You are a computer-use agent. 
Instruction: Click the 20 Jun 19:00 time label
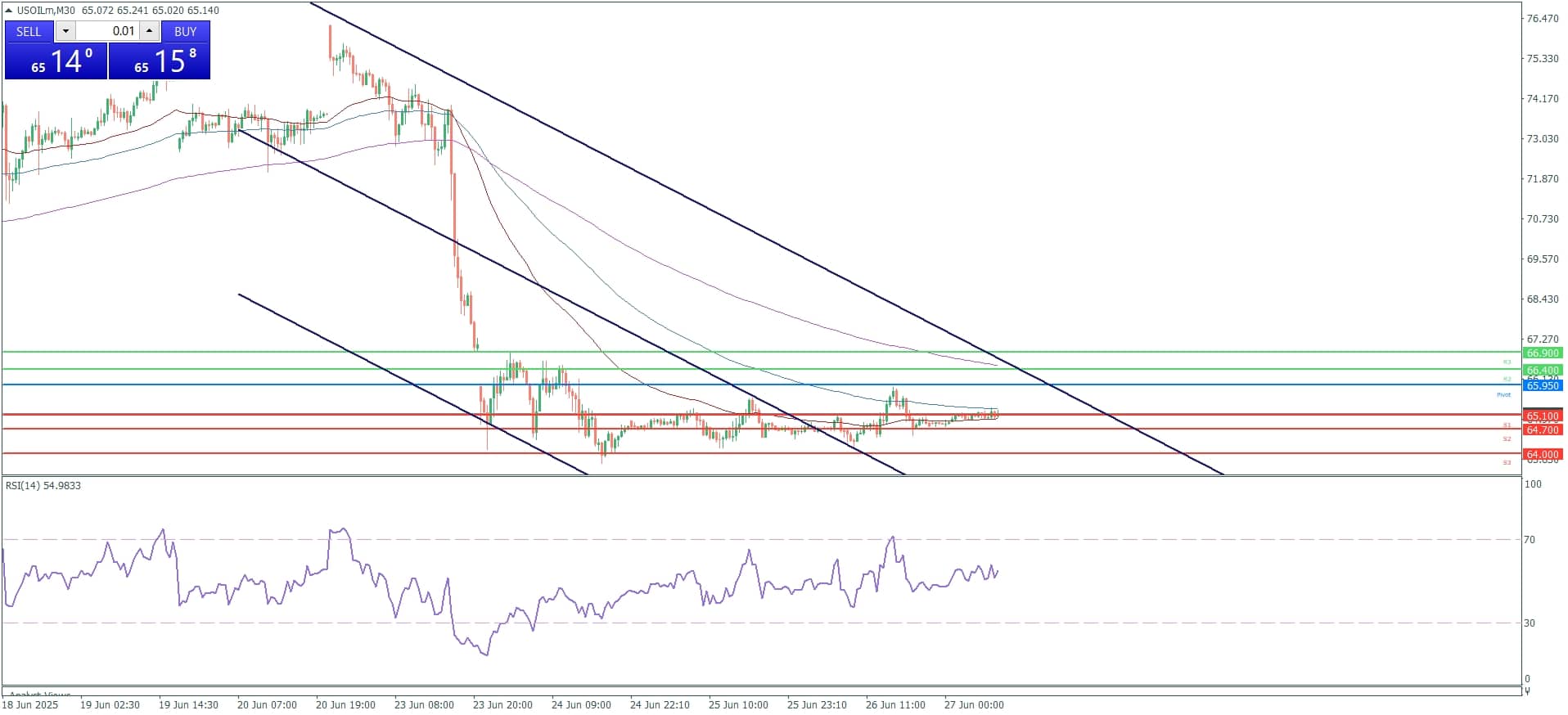click(345, 705)
